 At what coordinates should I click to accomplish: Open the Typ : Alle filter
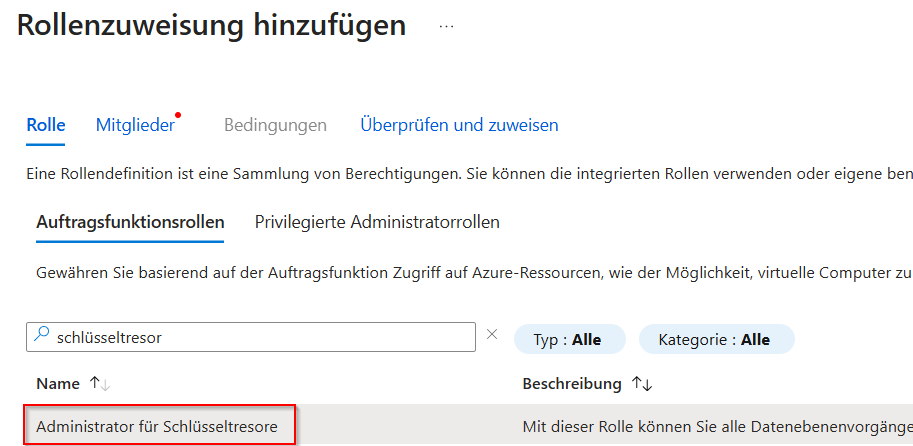click(x=568, y=339)
